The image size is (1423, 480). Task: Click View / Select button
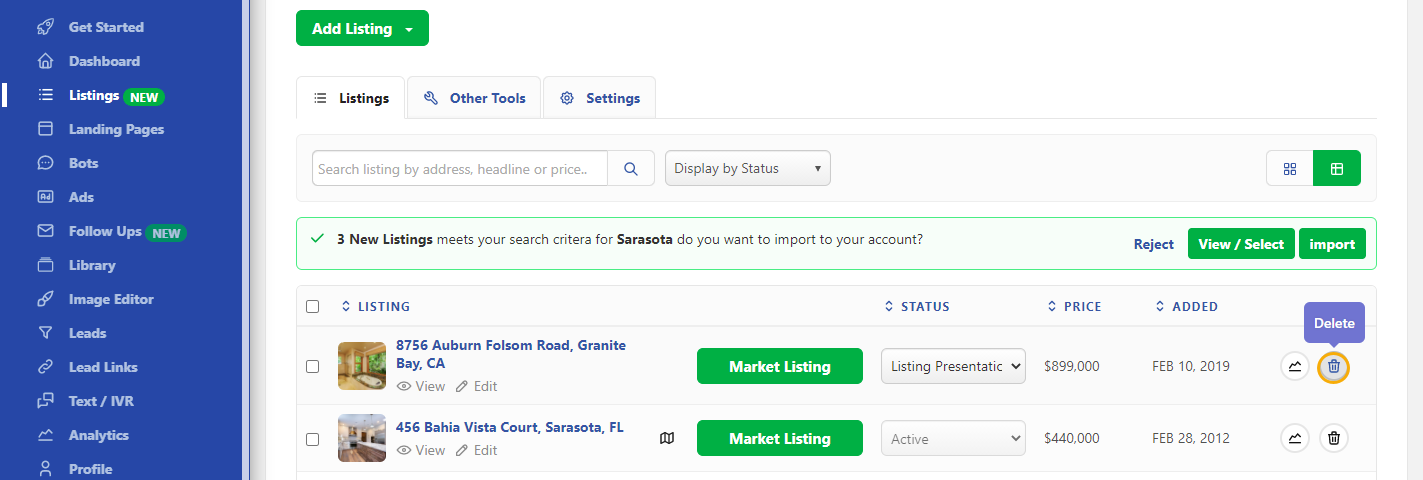[1241, 244]
